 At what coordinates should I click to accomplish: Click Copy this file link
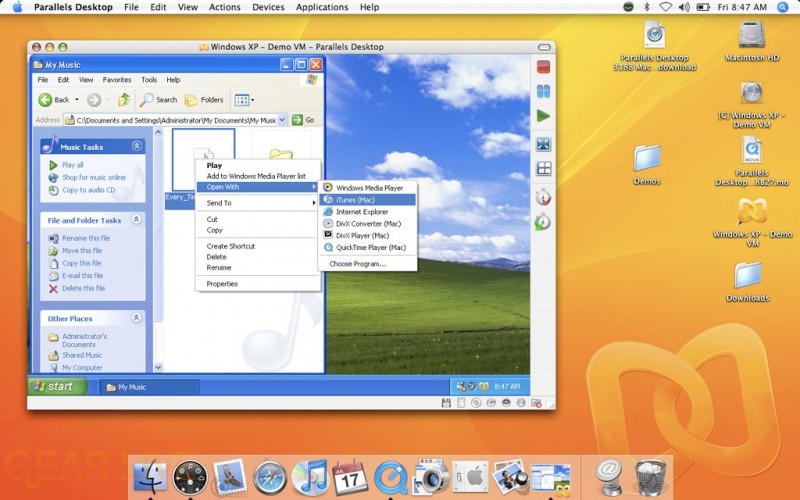82,263
